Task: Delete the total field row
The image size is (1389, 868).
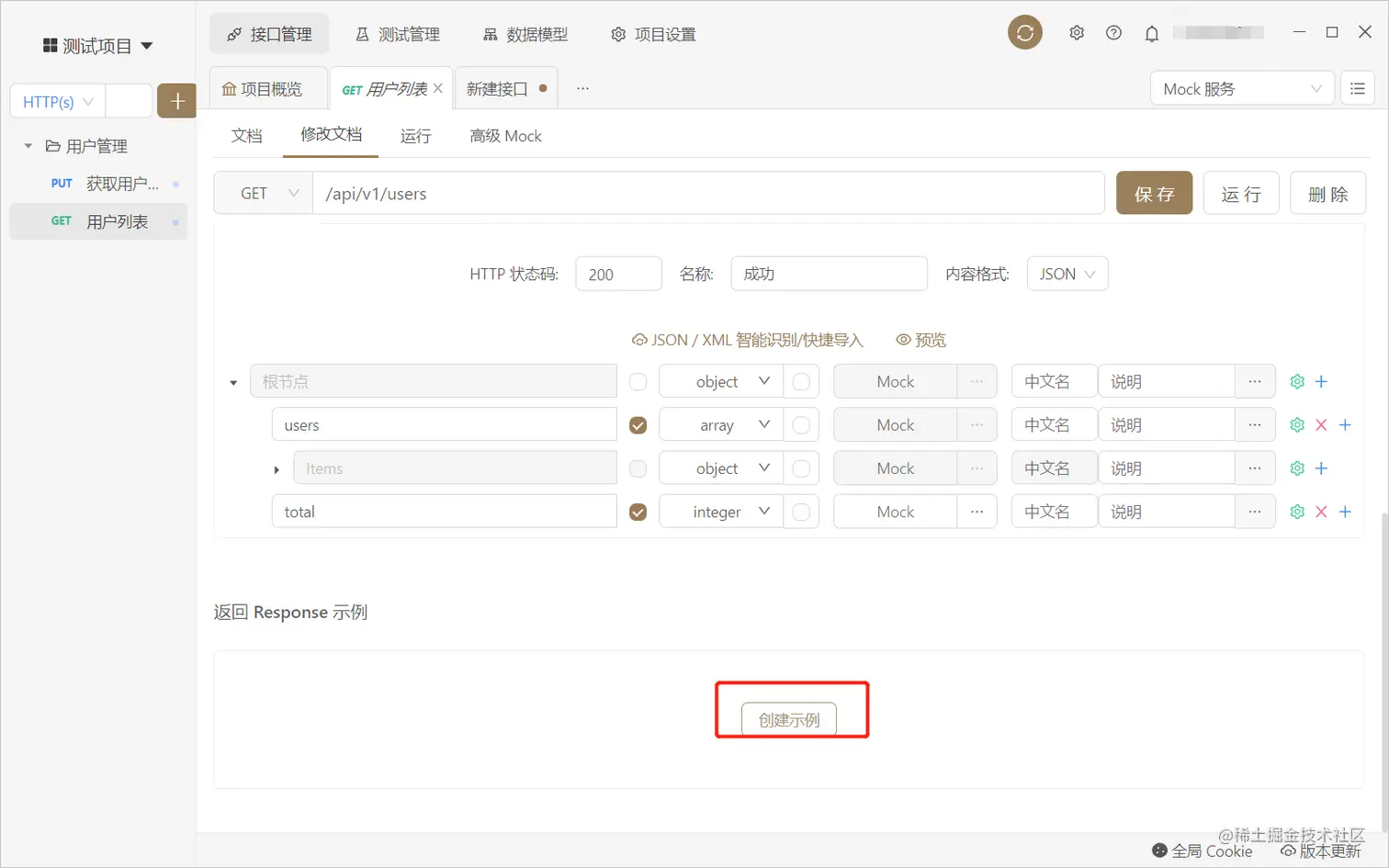Action: click(1321, 512)
